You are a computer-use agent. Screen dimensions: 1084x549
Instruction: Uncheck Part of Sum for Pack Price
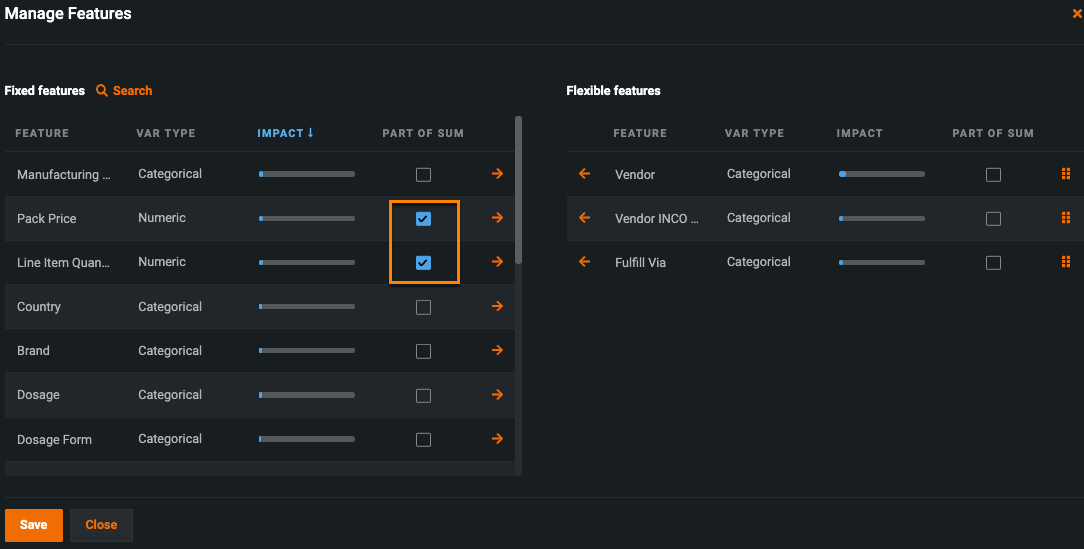point(423,219)
